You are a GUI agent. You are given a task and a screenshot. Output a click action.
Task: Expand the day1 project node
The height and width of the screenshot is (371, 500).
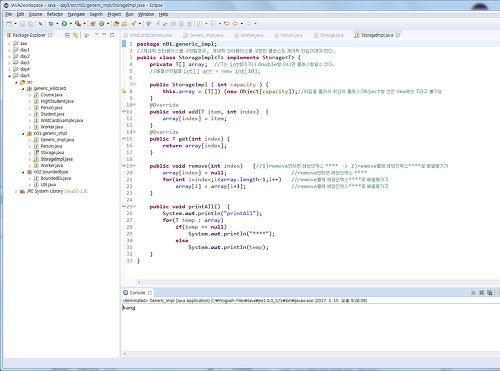(x=9, y=50)
